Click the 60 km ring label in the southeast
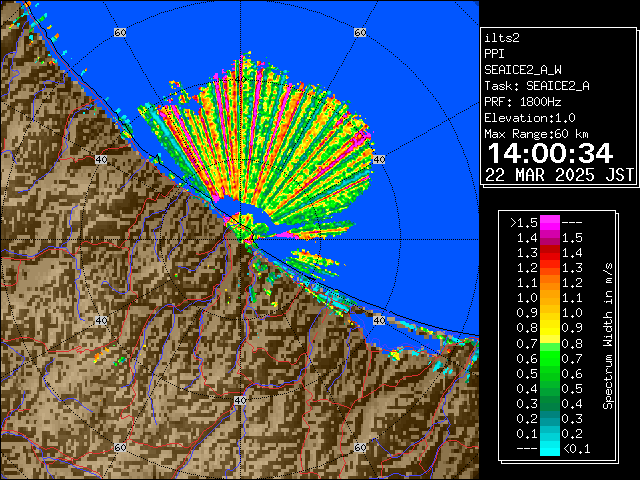 (360, 447)
